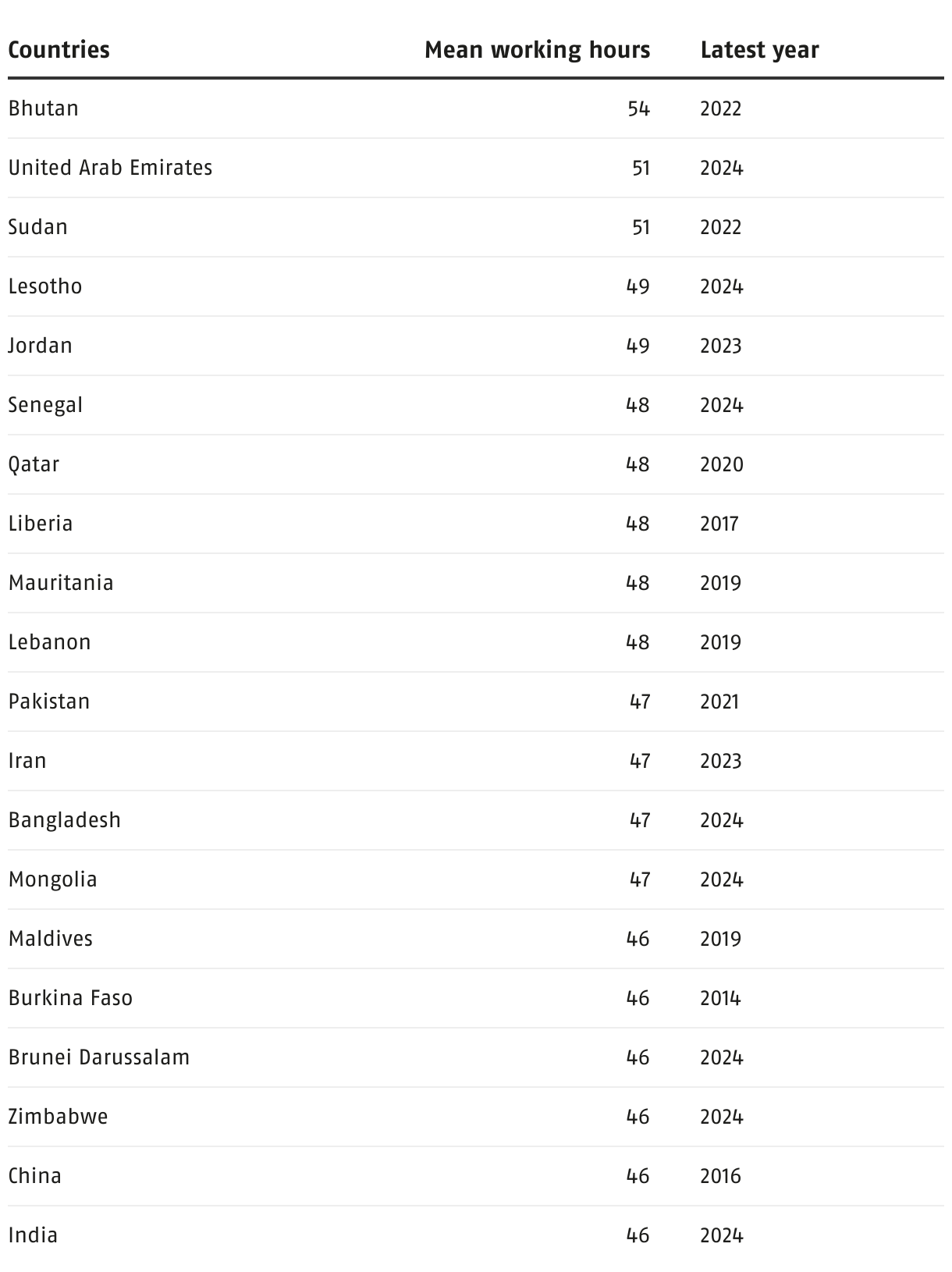This screenshot has height=1272, width=952.
Task: Click the Latest year column header
Action: click(x=760, y=50)
